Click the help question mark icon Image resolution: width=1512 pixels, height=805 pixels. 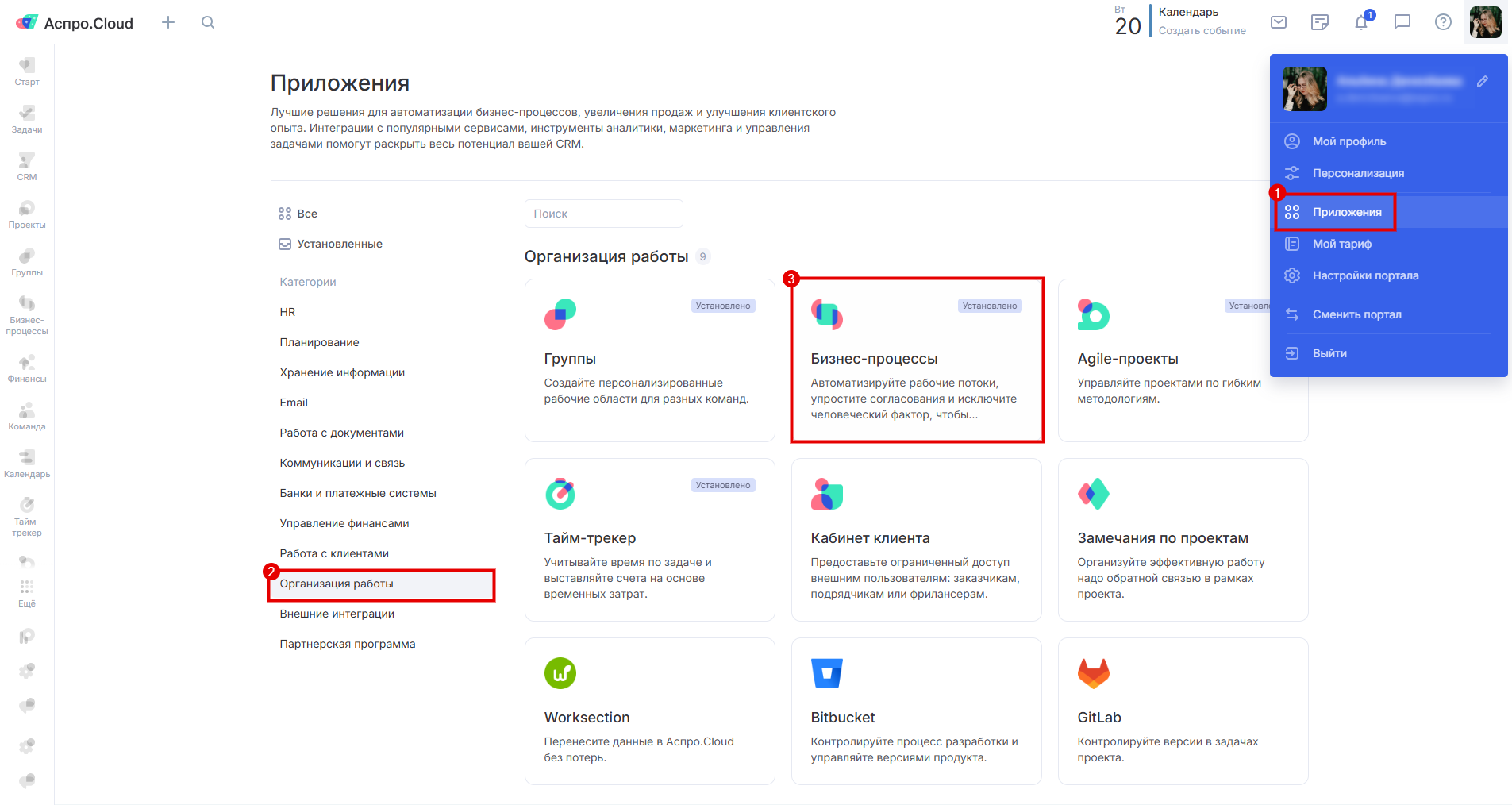click(1444, 22)
